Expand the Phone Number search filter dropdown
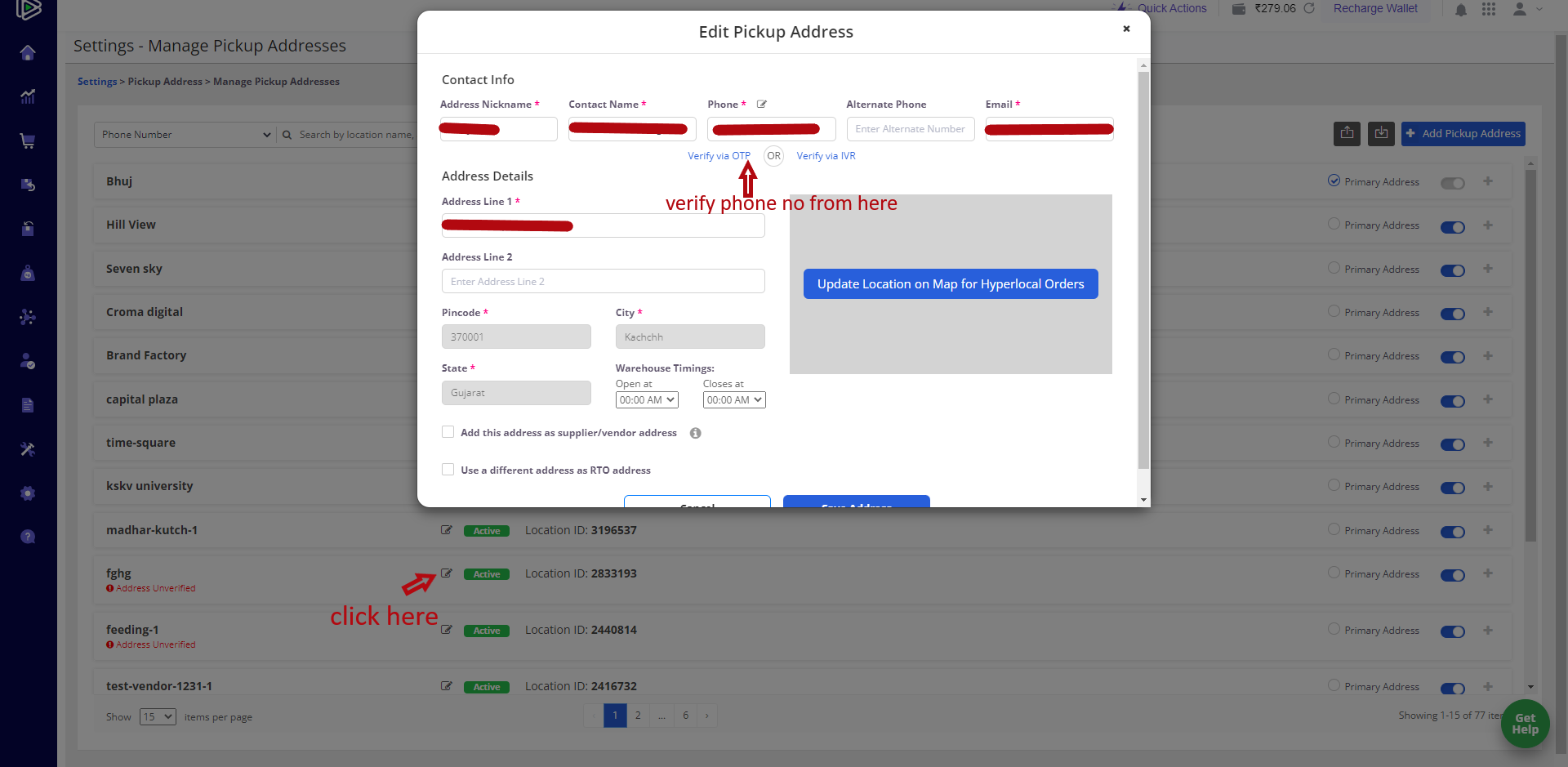The height and width of the screenshot is (767, 1568). (185, 135)
